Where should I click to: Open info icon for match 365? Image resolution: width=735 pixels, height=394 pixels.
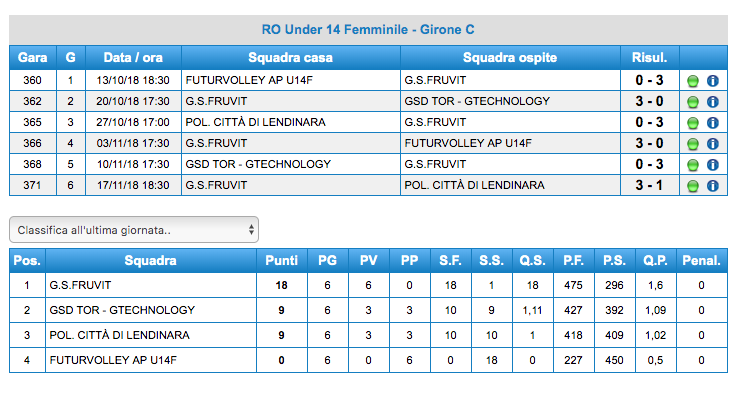tap(712, 123)
